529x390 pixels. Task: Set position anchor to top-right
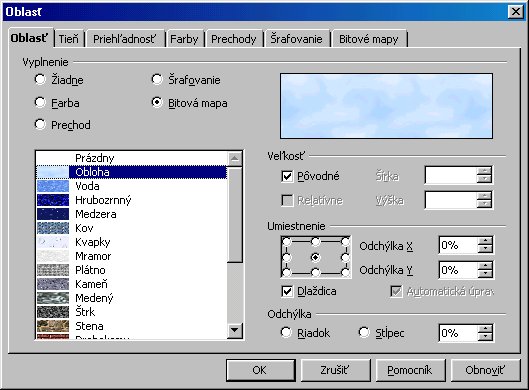(x=345, y=242)
